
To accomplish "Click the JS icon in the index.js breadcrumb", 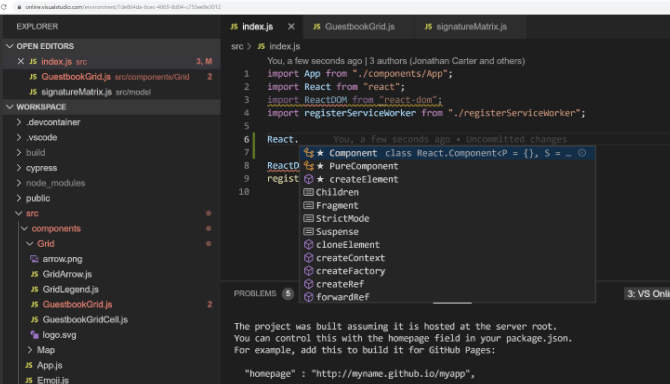I will point(262,46).
